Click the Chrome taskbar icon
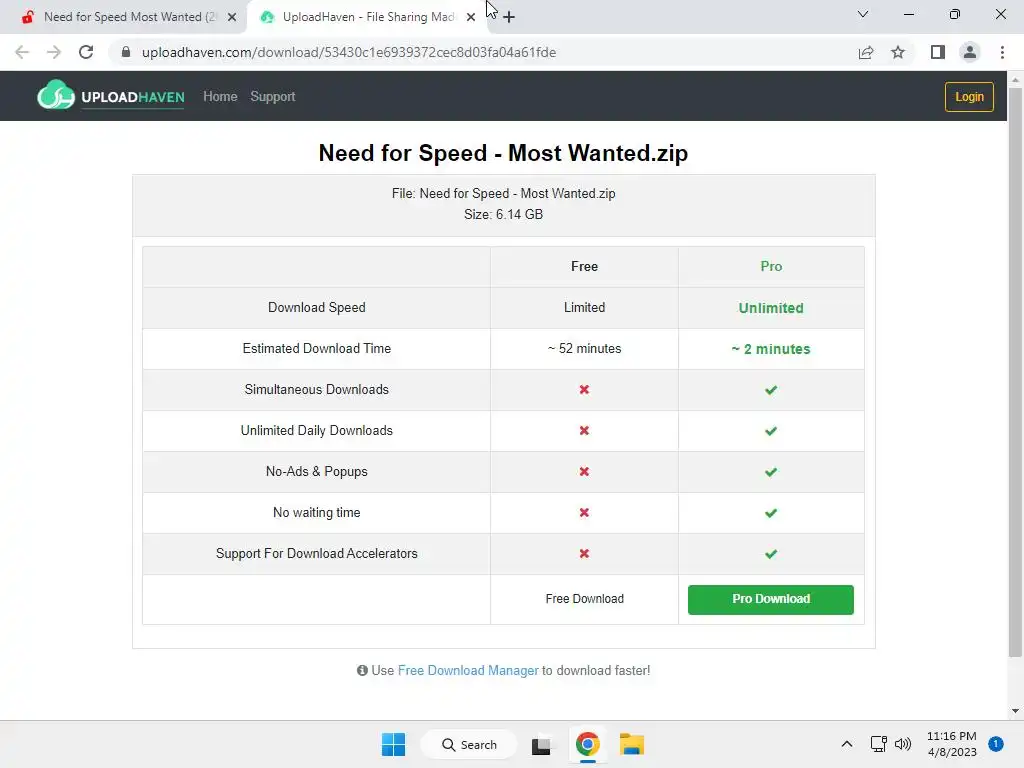The height and width of the screenshot is (768, 1024). click(588, 744)
